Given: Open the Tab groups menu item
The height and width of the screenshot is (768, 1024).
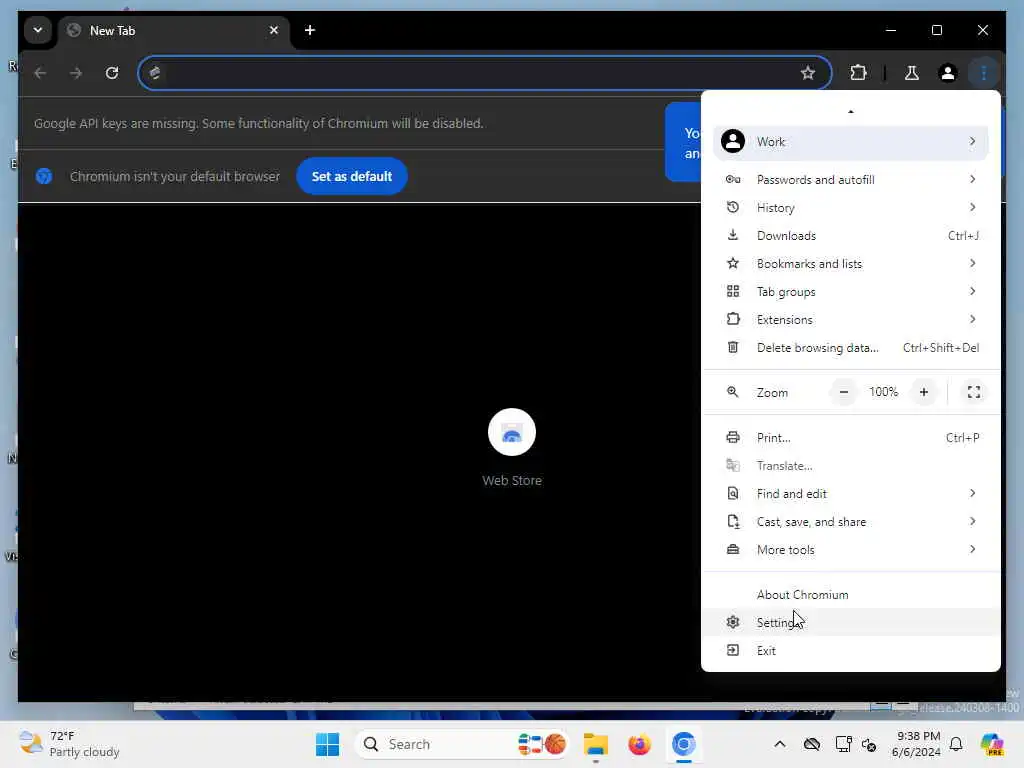Looking at the screenshot, I should tap(850, 292).
